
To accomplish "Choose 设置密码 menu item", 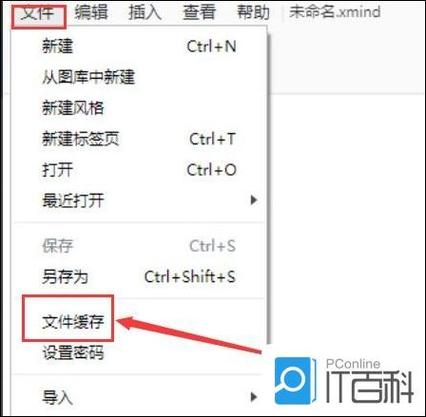I will pyautogui.click(x=139, y=353).
